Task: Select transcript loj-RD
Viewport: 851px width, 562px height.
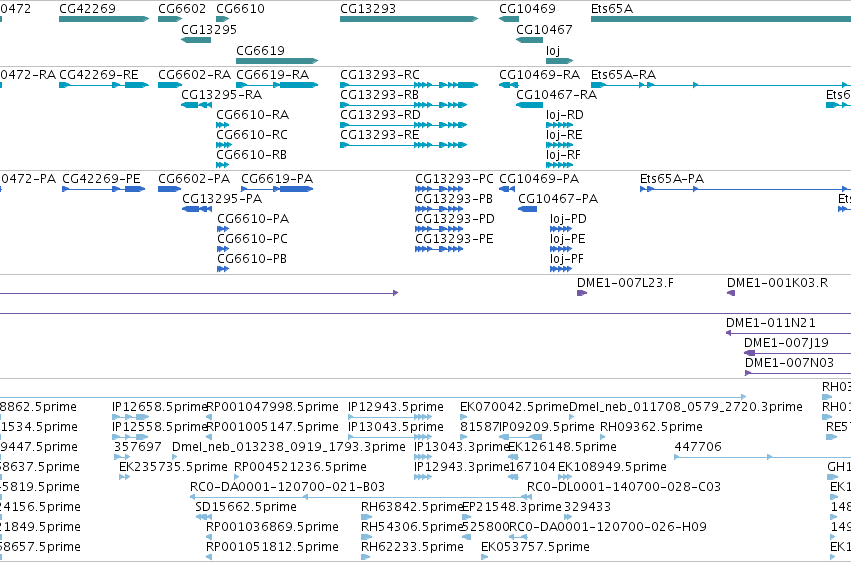Action: click(x=560, y=125)
